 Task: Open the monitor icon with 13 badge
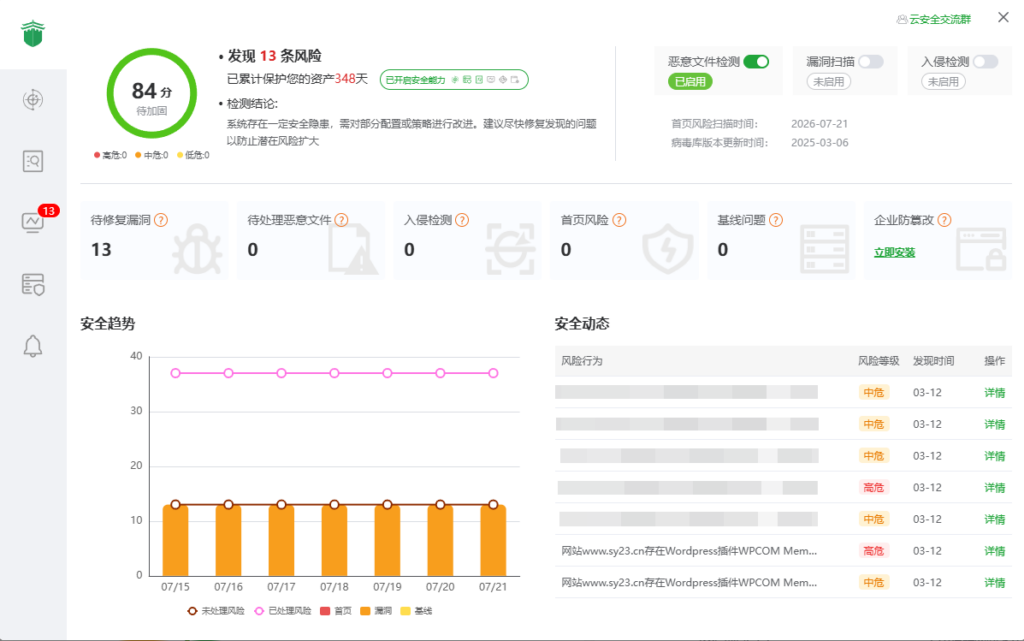point(33,222)
